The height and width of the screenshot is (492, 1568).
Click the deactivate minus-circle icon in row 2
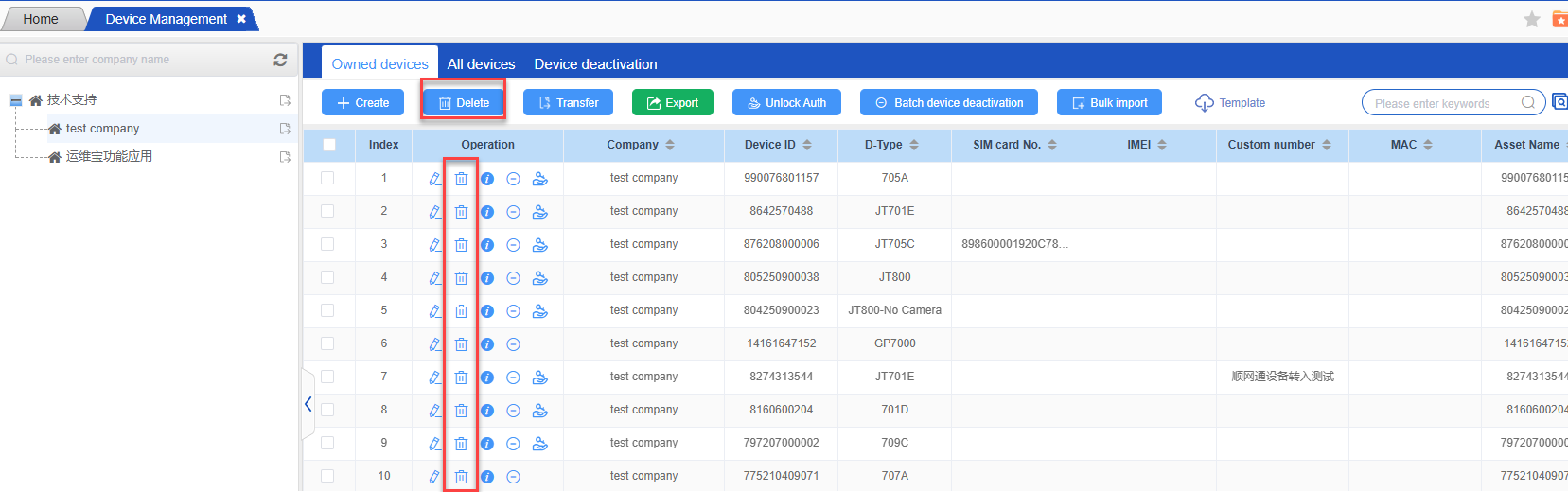pos(513,212)
